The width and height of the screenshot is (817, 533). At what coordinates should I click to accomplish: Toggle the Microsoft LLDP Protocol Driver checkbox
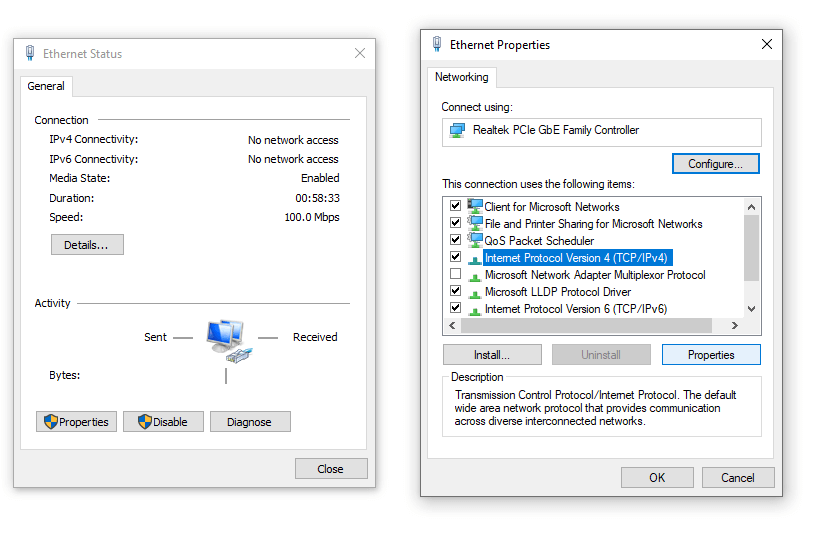(x=455, y=291)
